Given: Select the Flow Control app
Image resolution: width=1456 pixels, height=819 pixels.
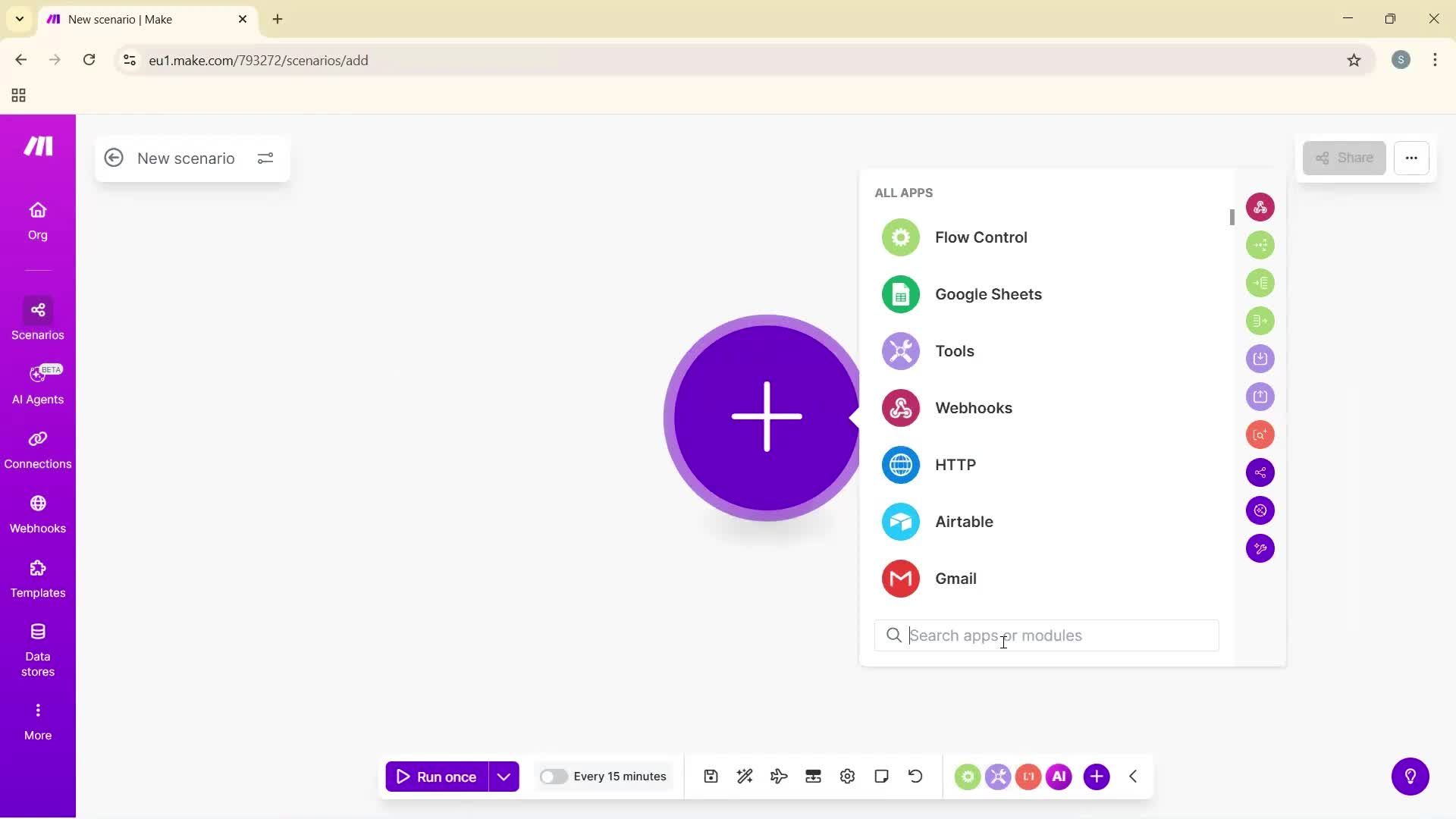Looking at the screenshot, I should coord(981,237).
